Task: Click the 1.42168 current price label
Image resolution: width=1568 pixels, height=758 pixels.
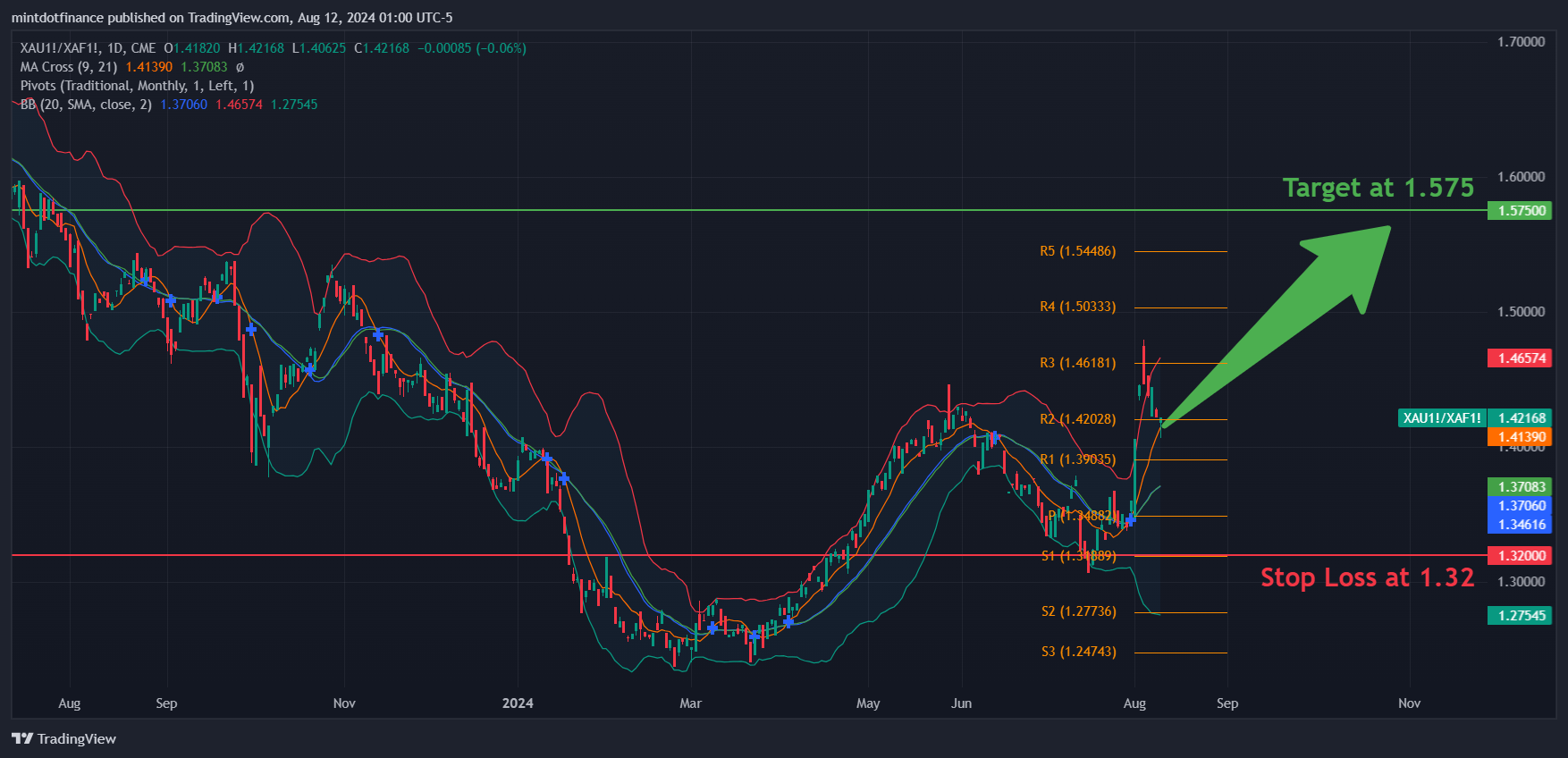Action: 1520,418
